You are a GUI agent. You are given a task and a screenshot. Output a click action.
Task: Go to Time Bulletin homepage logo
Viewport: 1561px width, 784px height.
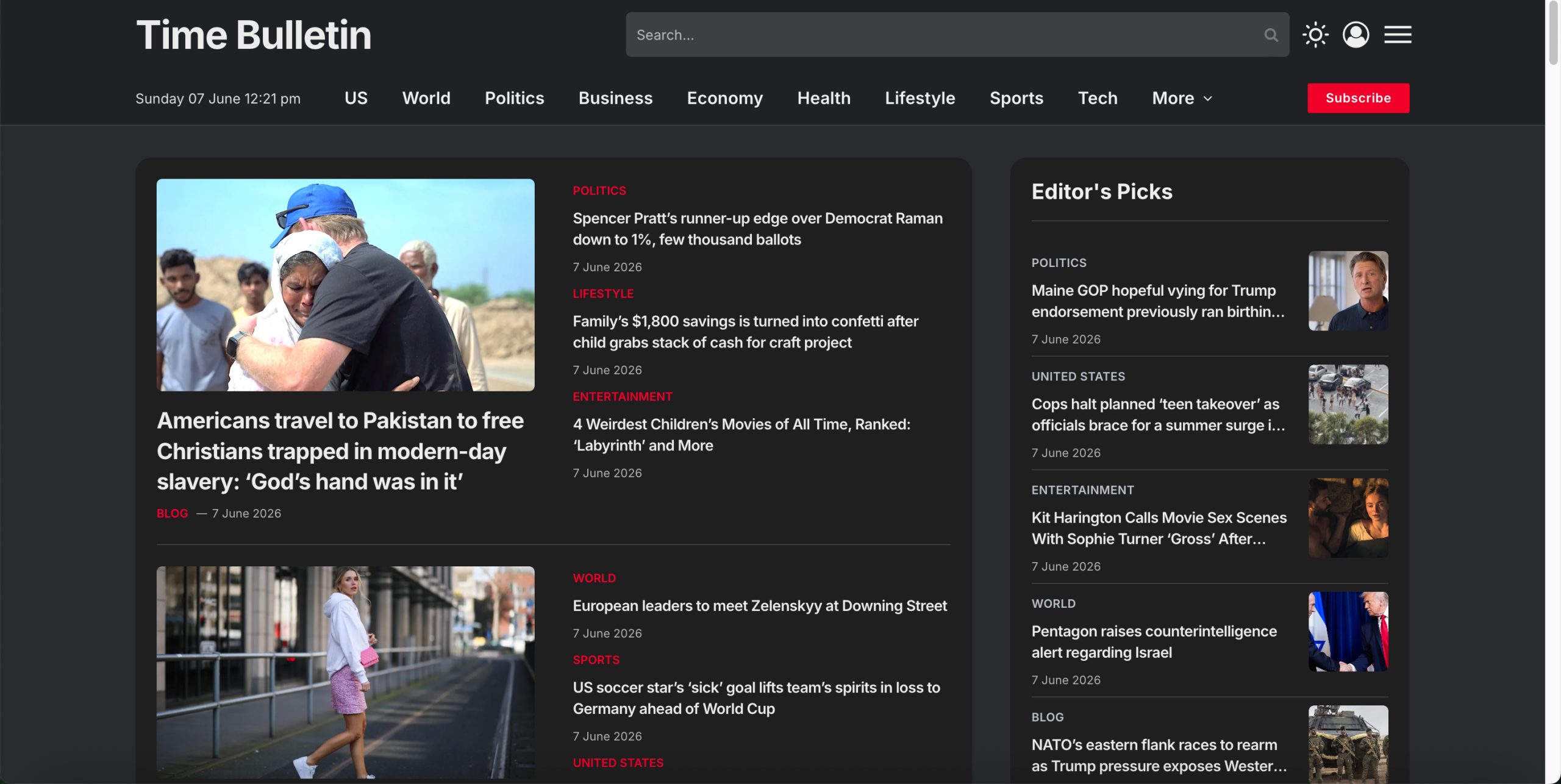254,35
